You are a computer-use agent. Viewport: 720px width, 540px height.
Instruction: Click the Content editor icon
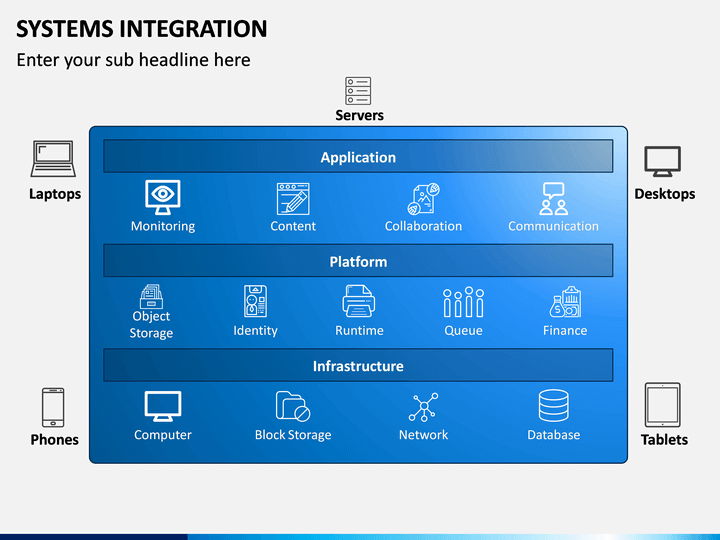point(293,199)
